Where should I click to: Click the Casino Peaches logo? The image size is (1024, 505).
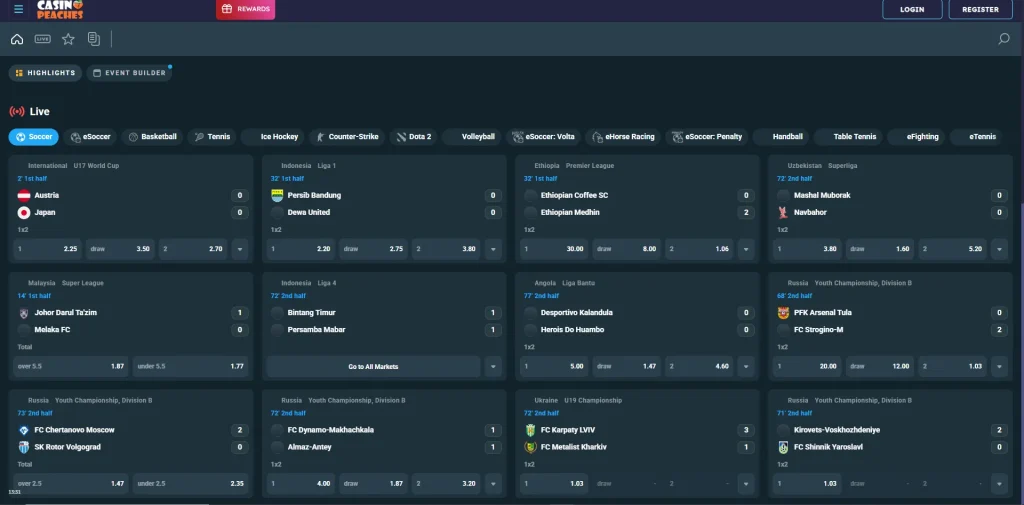62,9
